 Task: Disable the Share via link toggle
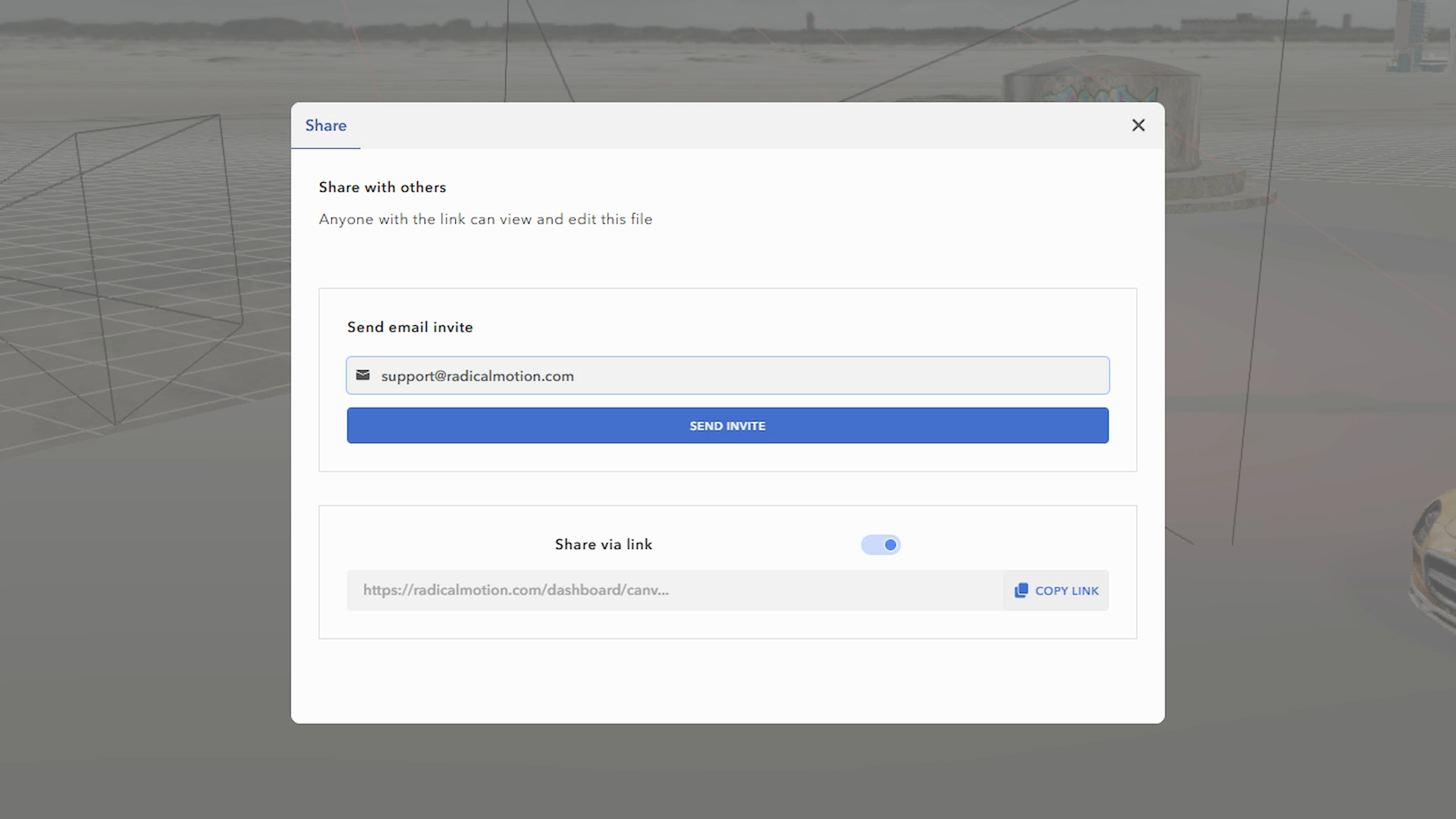pyautogui.click(x=880, y=544)
